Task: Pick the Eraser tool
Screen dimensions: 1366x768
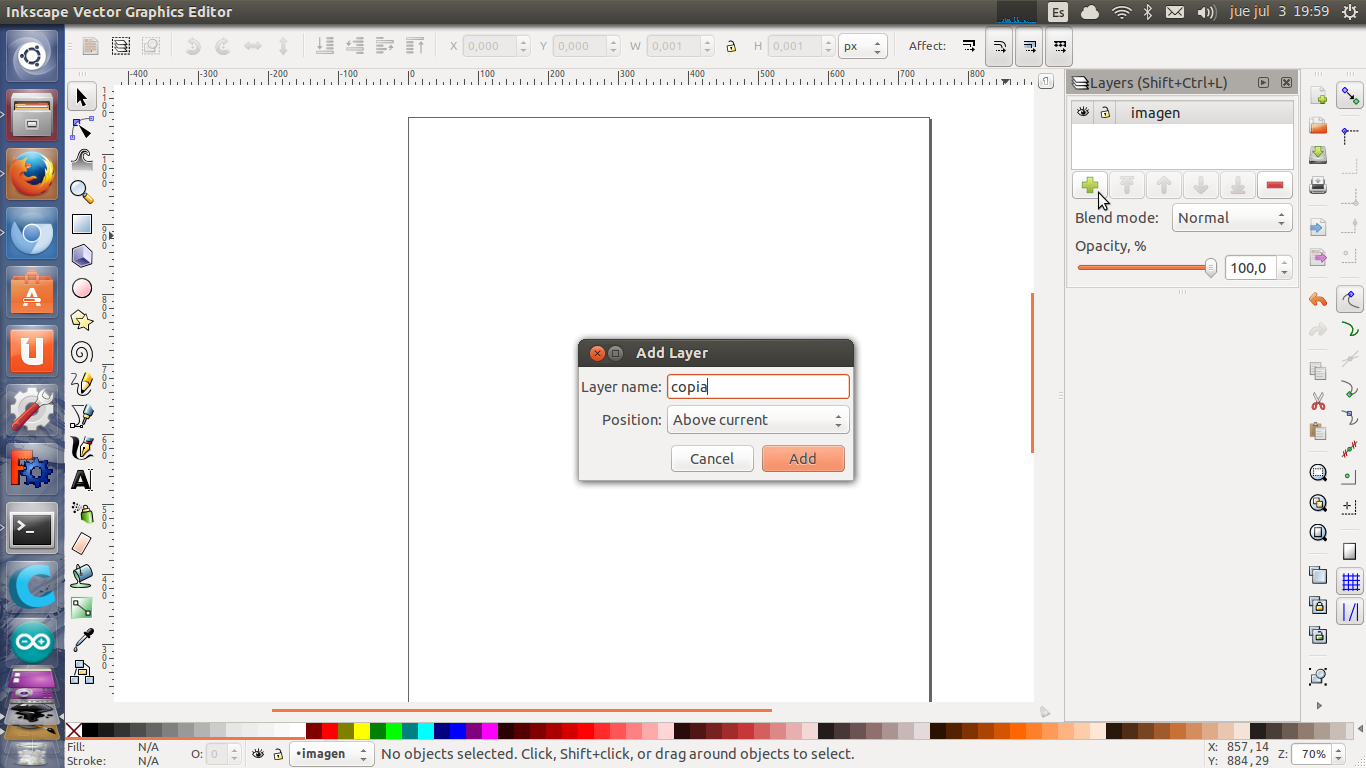Action: coord(82,543)
